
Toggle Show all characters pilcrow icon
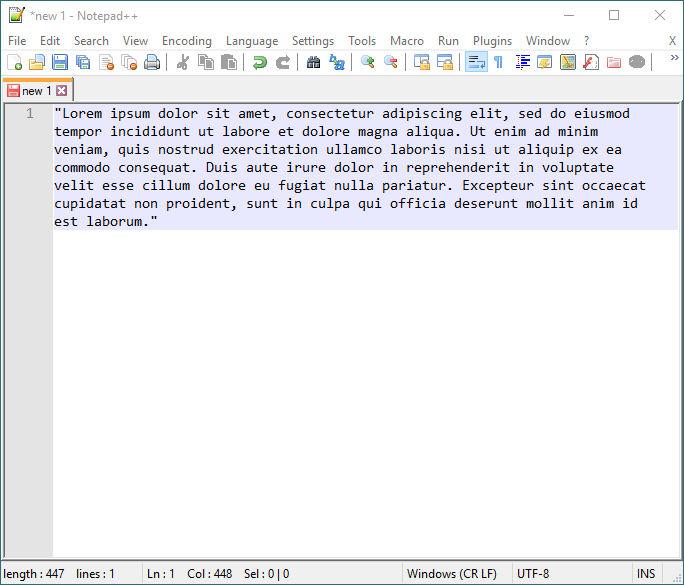pyautogui.click(x=499, y=62)
